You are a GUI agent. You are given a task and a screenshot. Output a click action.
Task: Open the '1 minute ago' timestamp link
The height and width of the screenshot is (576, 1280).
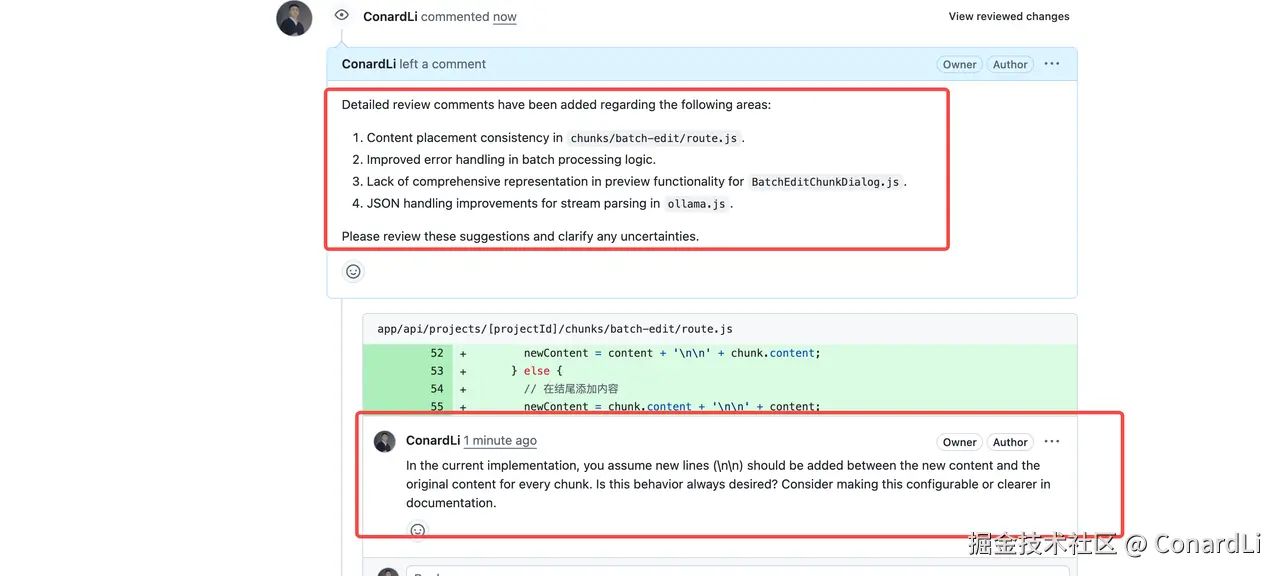[500, 441]
